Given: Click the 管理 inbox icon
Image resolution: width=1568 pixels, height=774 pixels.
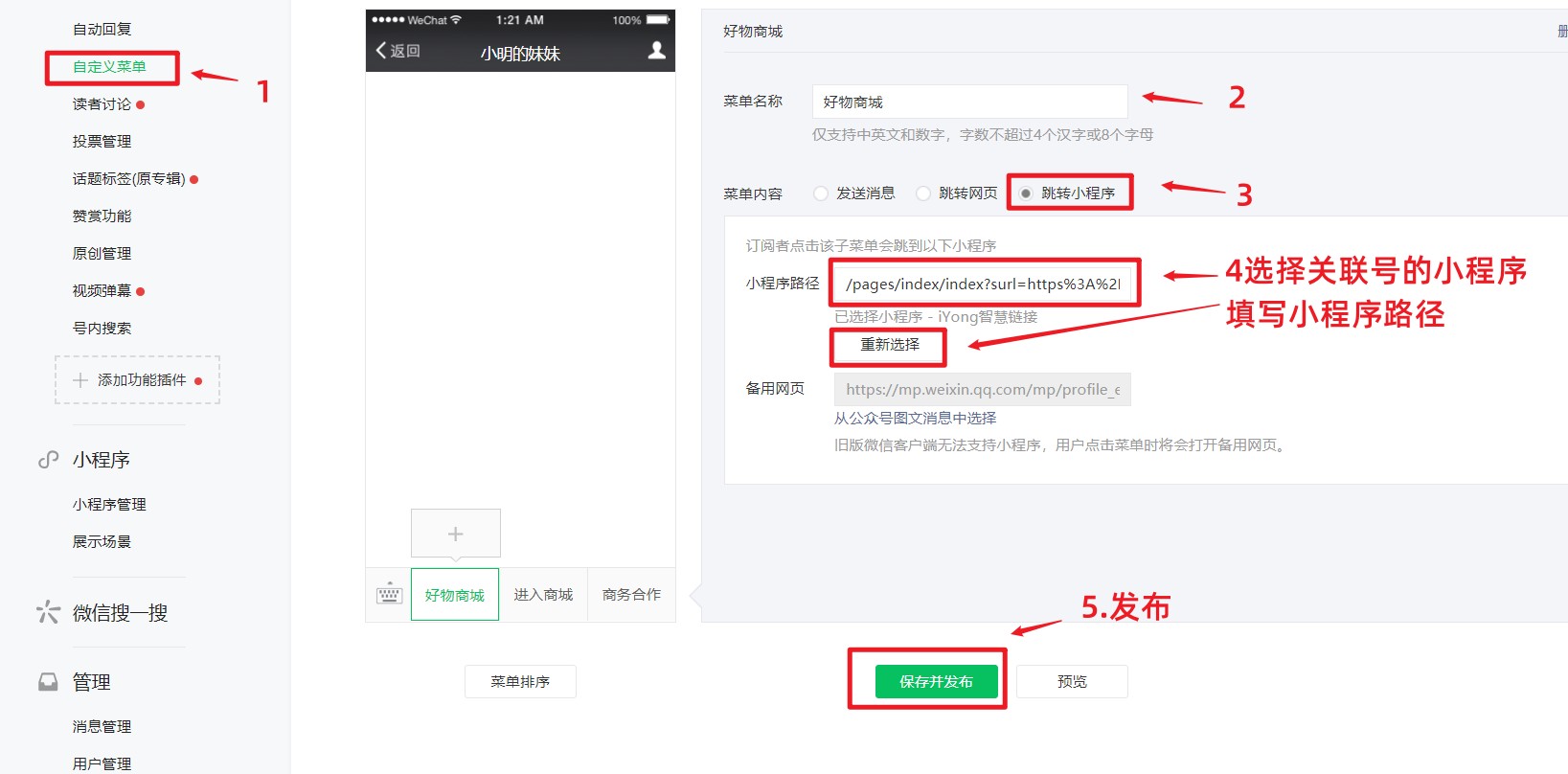Looking at the screenshot, I should pyautogui.click(x=48, y=682).
